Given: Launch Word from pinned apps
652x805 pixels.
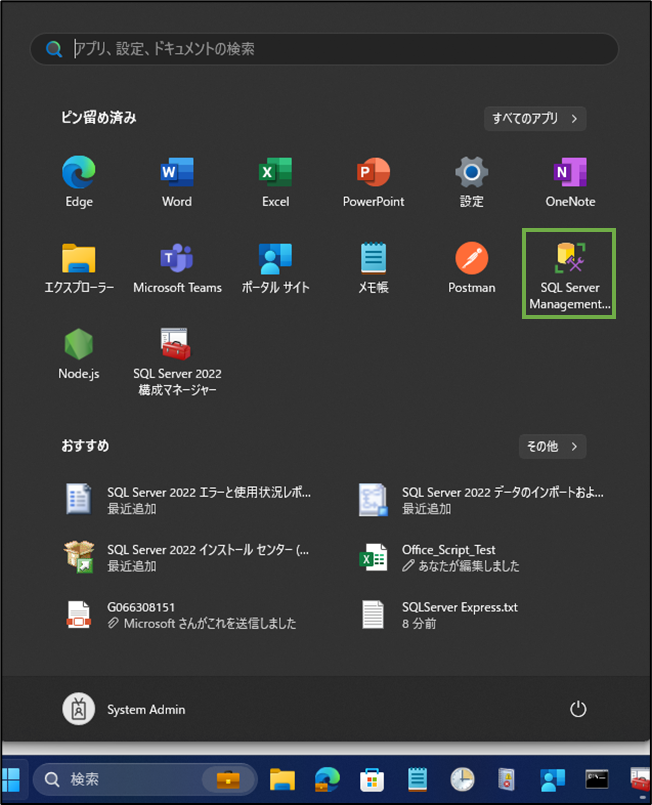Looking at the screenshot, I should tap(177, 182).
